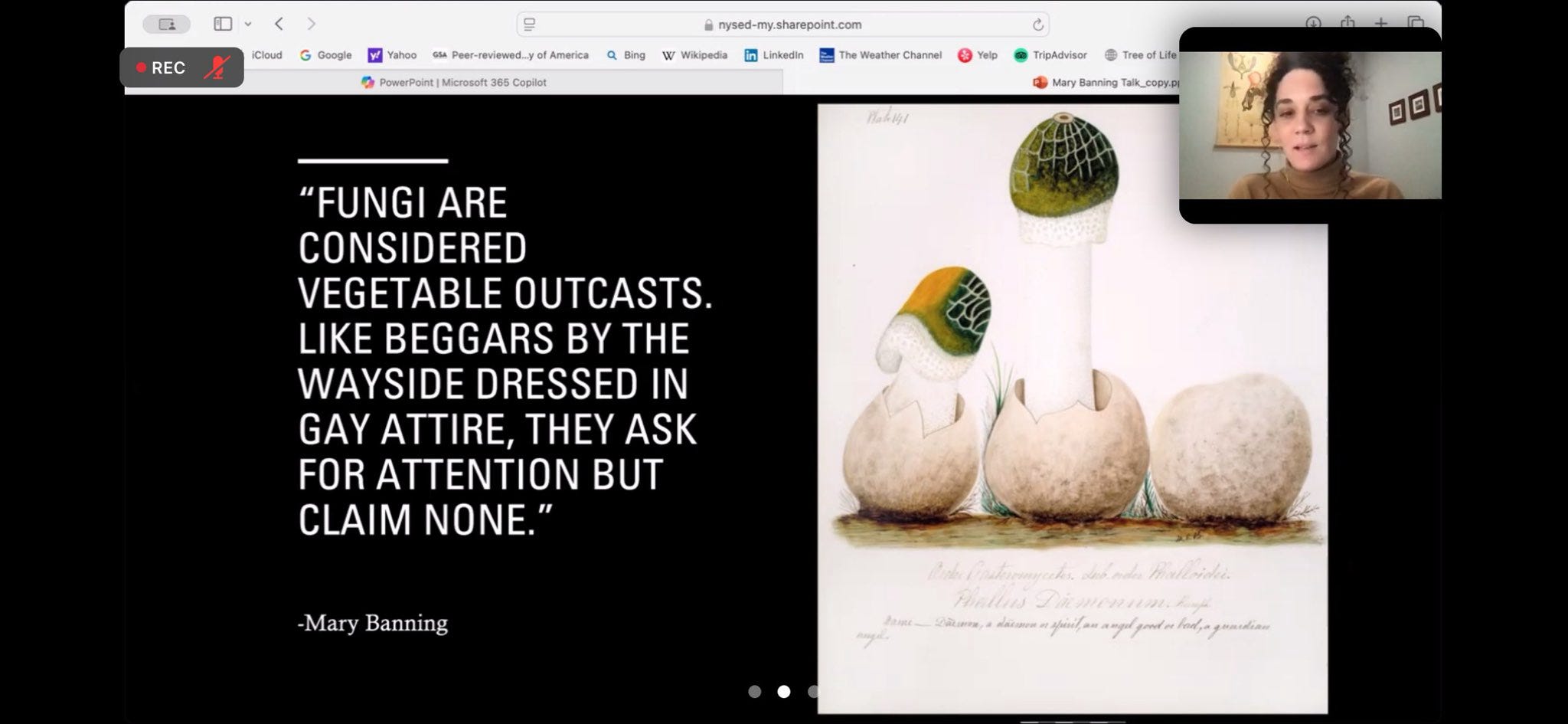Click the Mary Banning attribution text

[x=373, y=623]
